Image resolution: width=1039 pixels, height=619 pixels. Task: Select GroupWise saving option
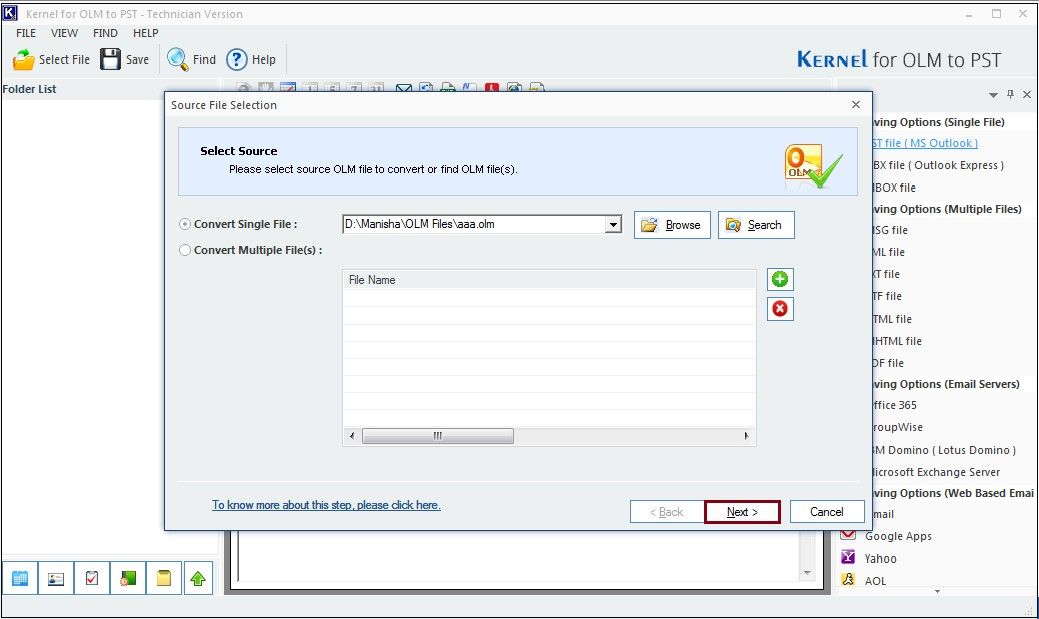[898, 427]
